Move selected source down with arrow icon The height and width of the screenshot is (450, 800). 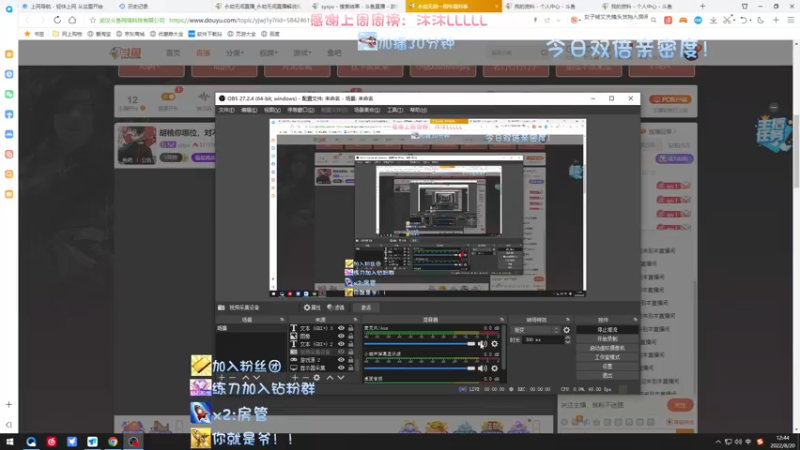341,378
